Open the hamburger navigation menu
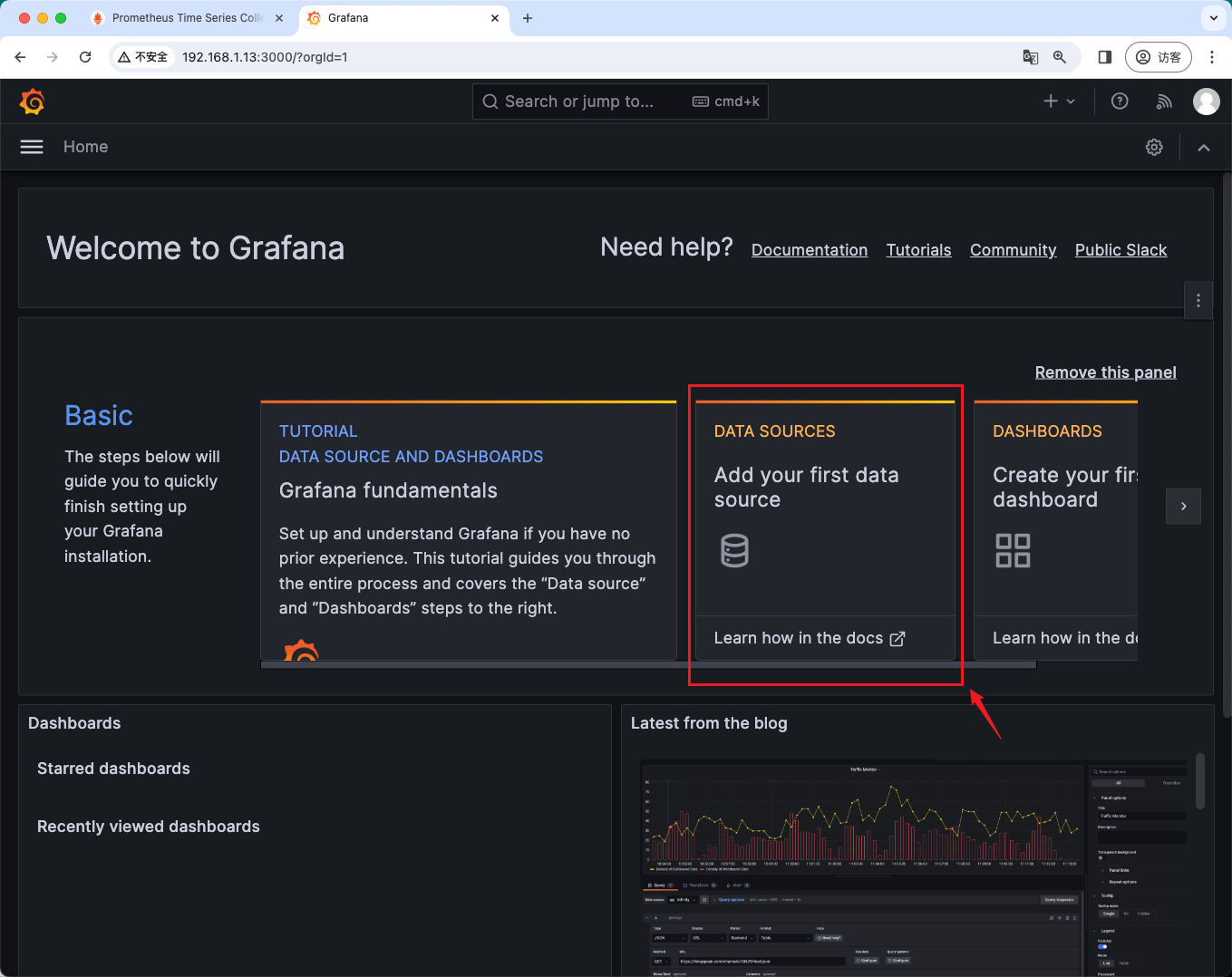This screenshot has width=1232, height=977. coord(32,147)
